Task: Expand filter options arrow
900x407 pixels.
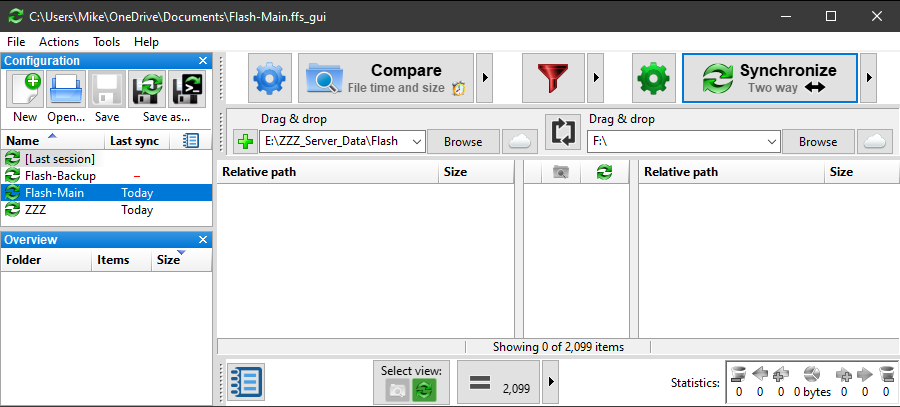Action: tap(595, 78)
